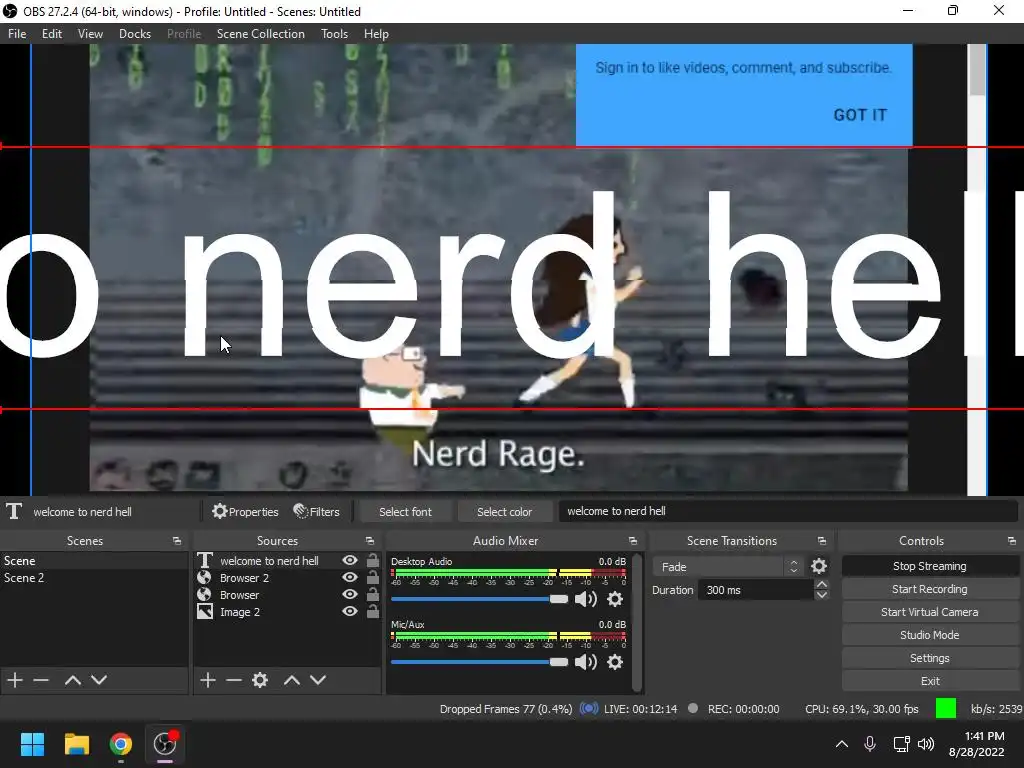Open File Explorer from the taskbar
The width and height of the screenshot is (1024, 768).
(77, 744)
